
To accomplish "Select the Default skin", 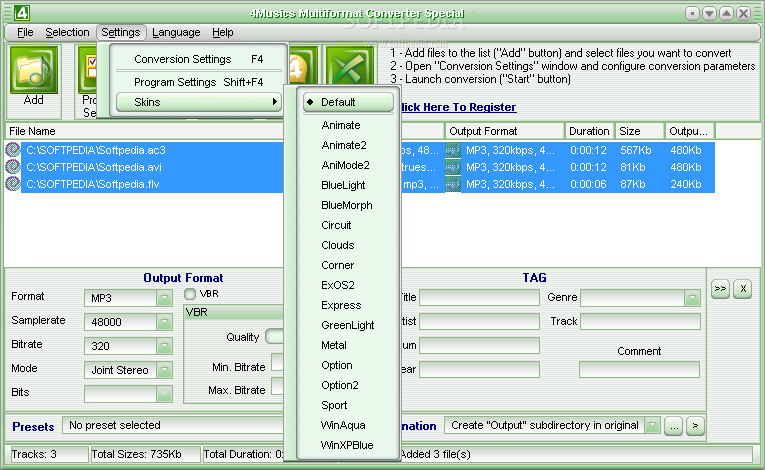I will click(348, 102).
